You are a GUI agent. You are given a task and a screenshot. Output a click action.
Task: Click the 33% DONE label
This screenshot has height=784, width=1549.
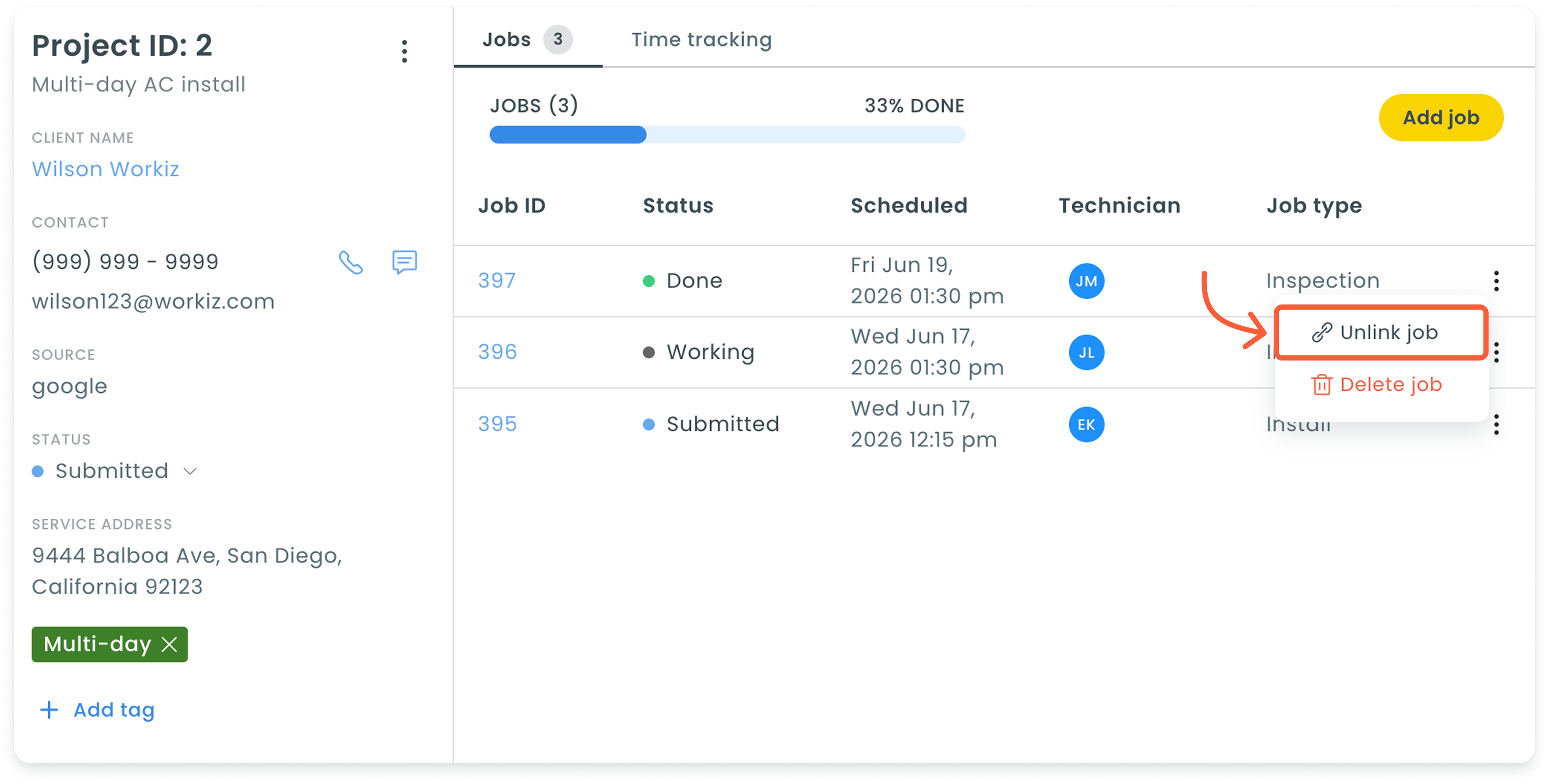coord(914,106)
